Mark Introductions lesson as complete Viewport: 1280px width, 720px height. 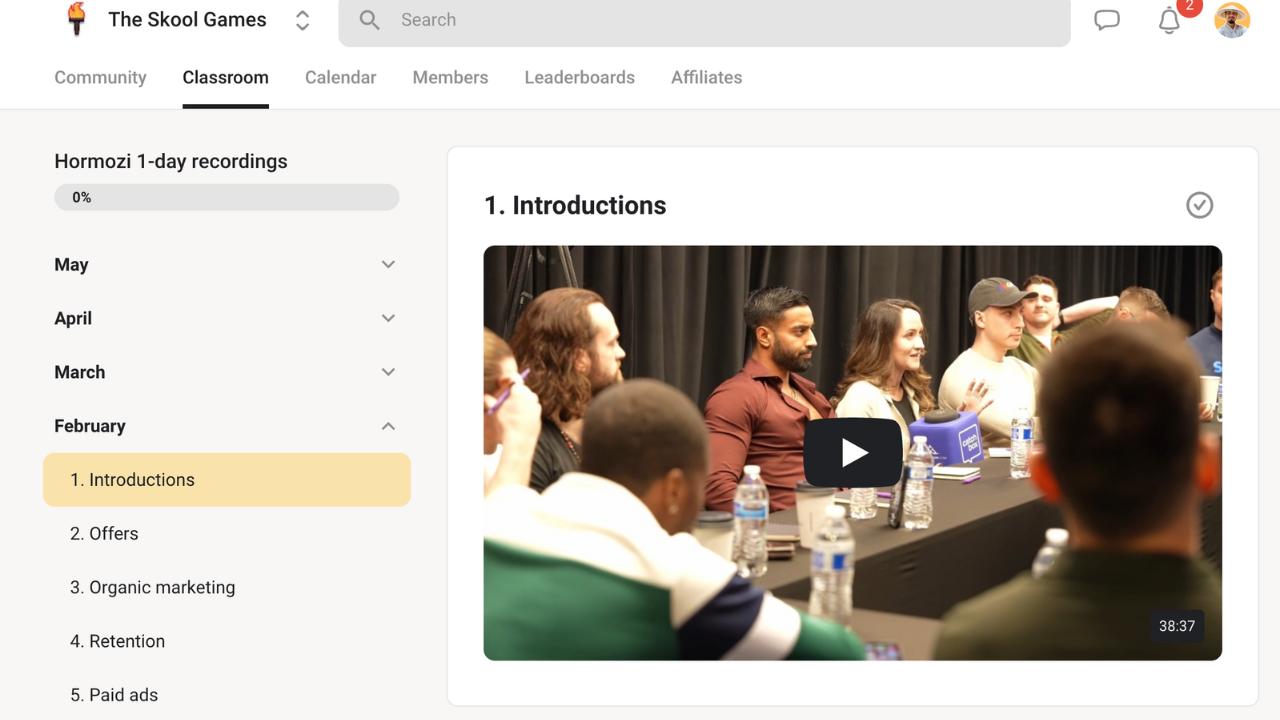[x=1199, y=205]
